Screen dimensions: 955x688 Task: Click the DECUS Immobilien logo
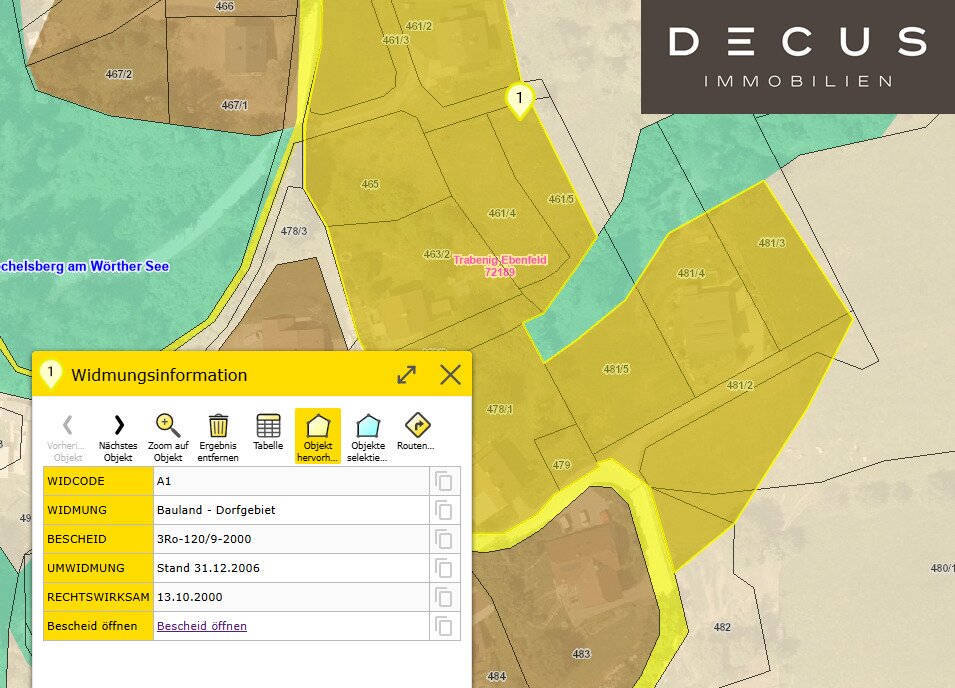pyautogui.click(x=797, y=56)
